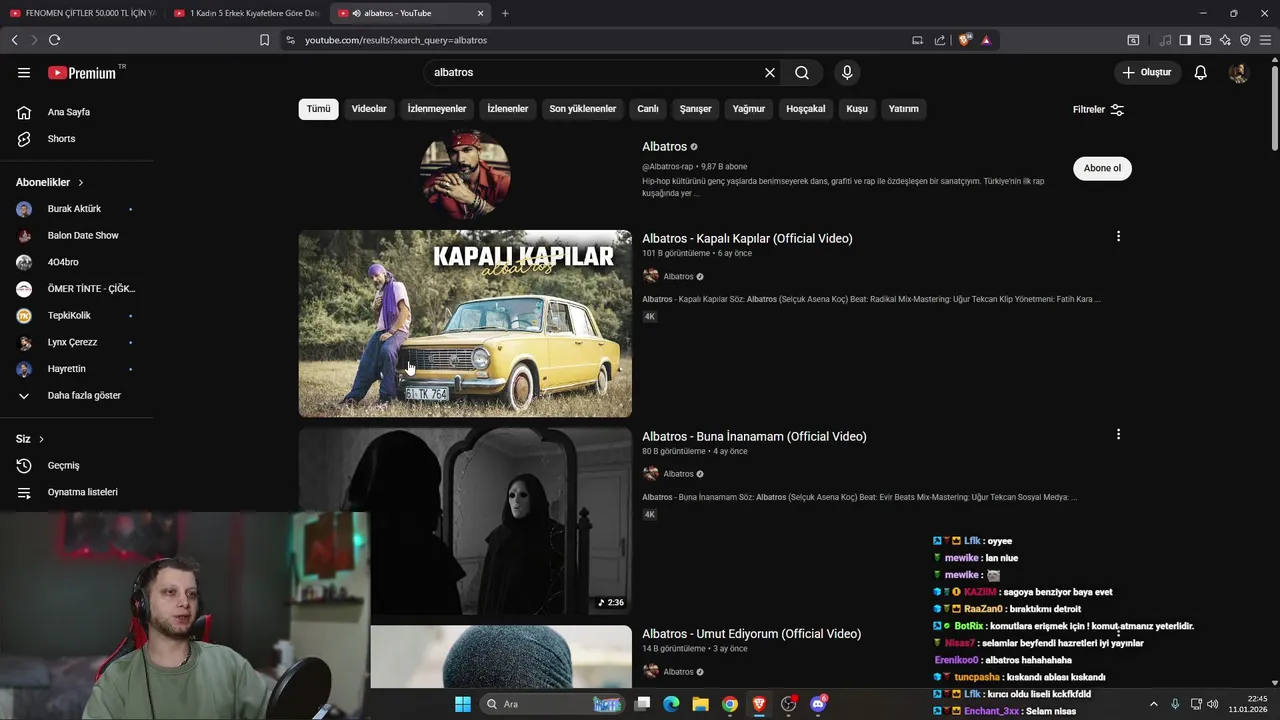
Task: Open the browser main menu
Action: 1266,40
